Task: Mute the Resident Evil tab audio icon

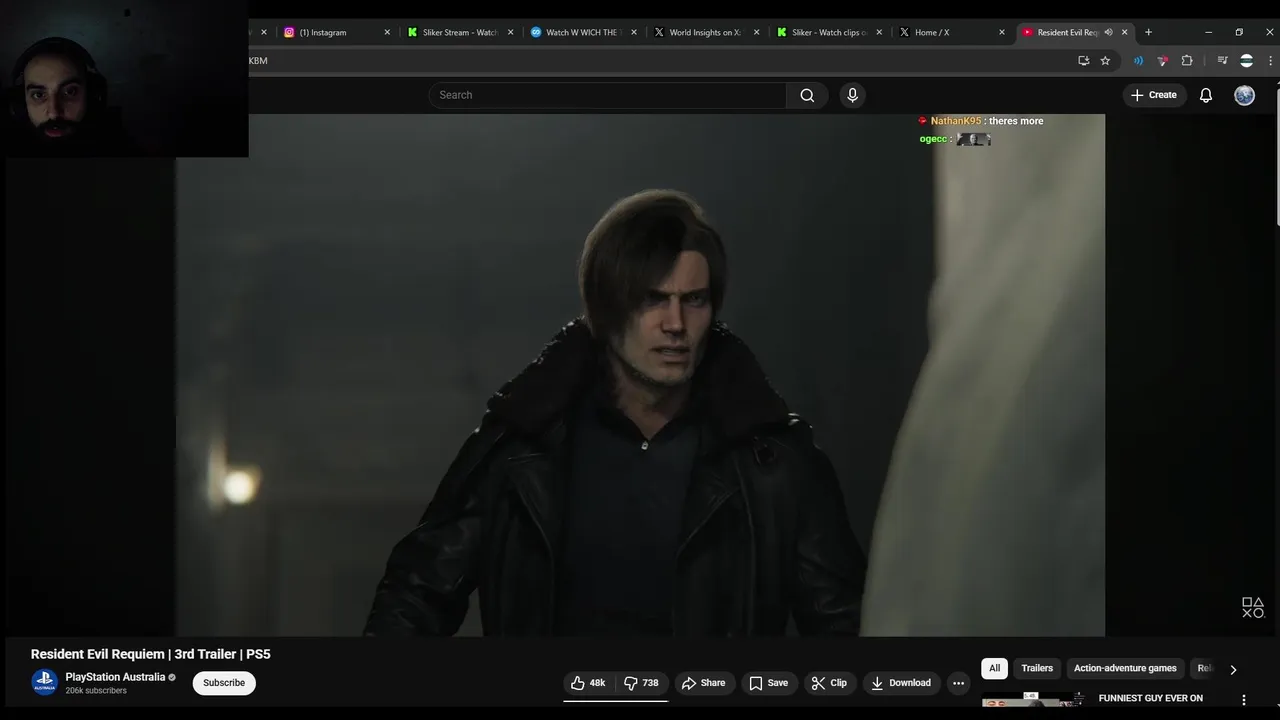Action: [x=1108, y=32]
